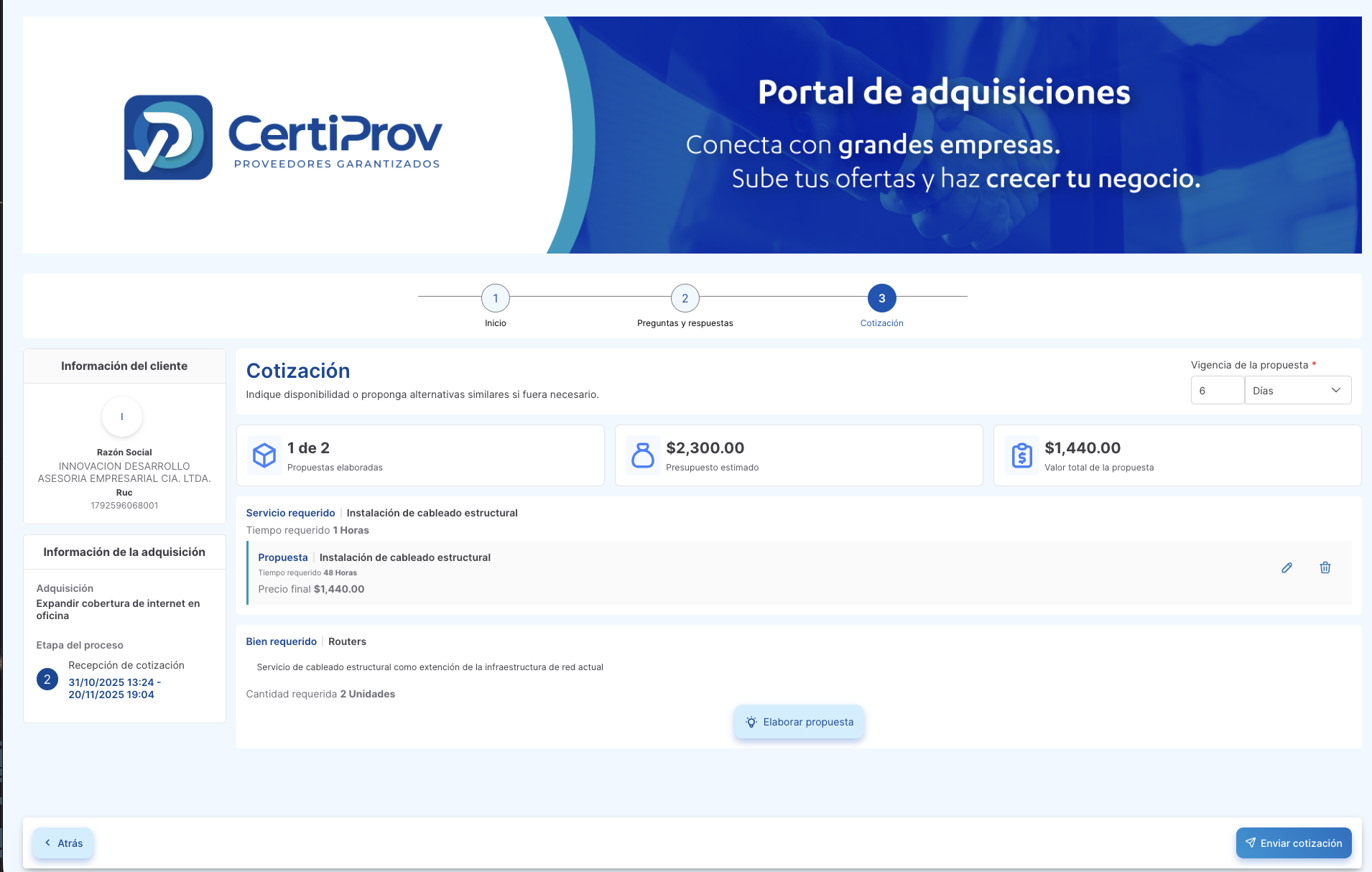Click the client avatar circle with letter I
This screenshot has height=872, width=1372.
(x=122, y=417)
